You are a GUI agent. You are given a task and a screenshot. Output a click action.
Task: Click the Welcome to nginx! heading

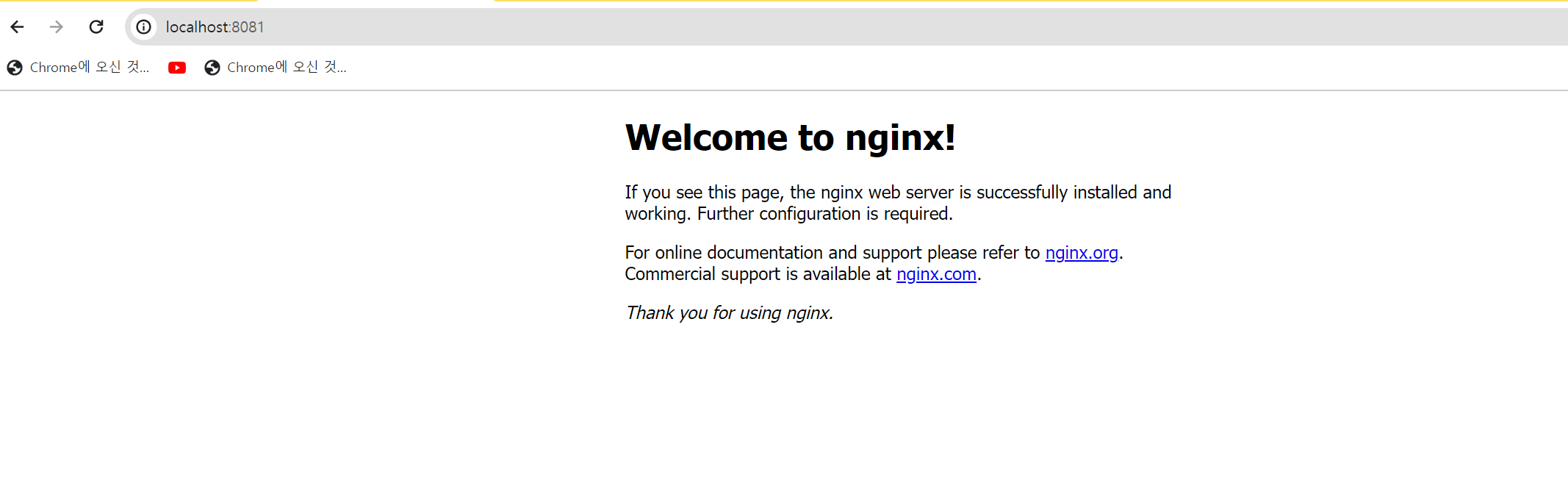click(790, 137)
